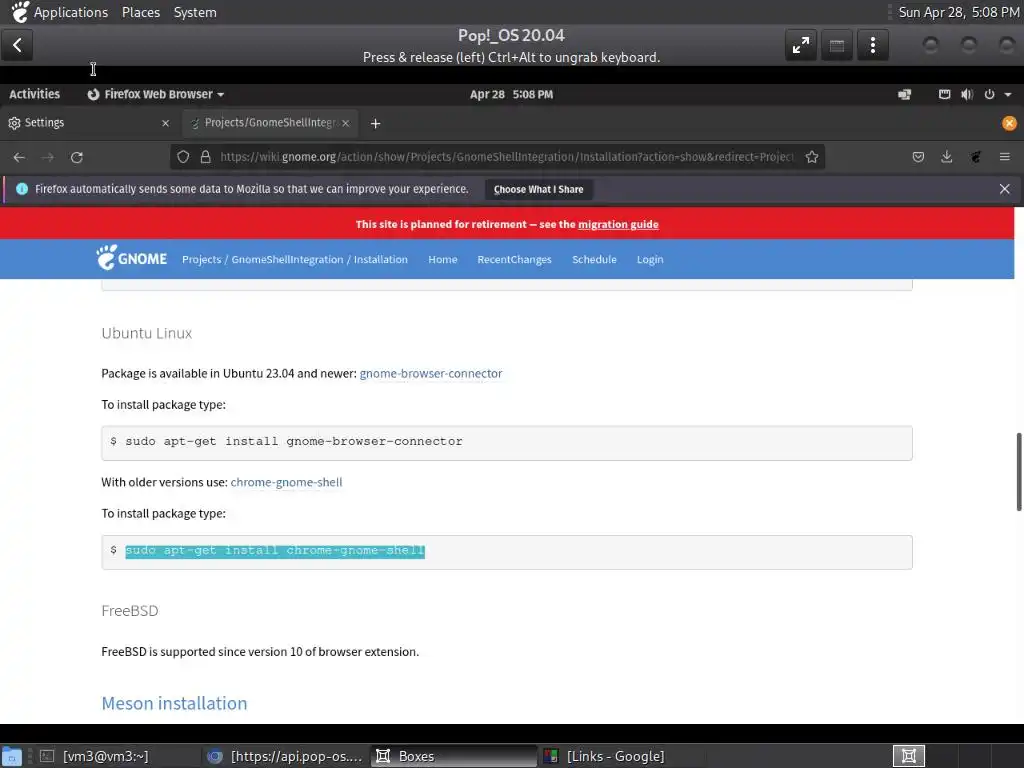Viewport: 1024px width, 768px height.
Task: Click the FreeBSD heading
Action: pos(130,611)
